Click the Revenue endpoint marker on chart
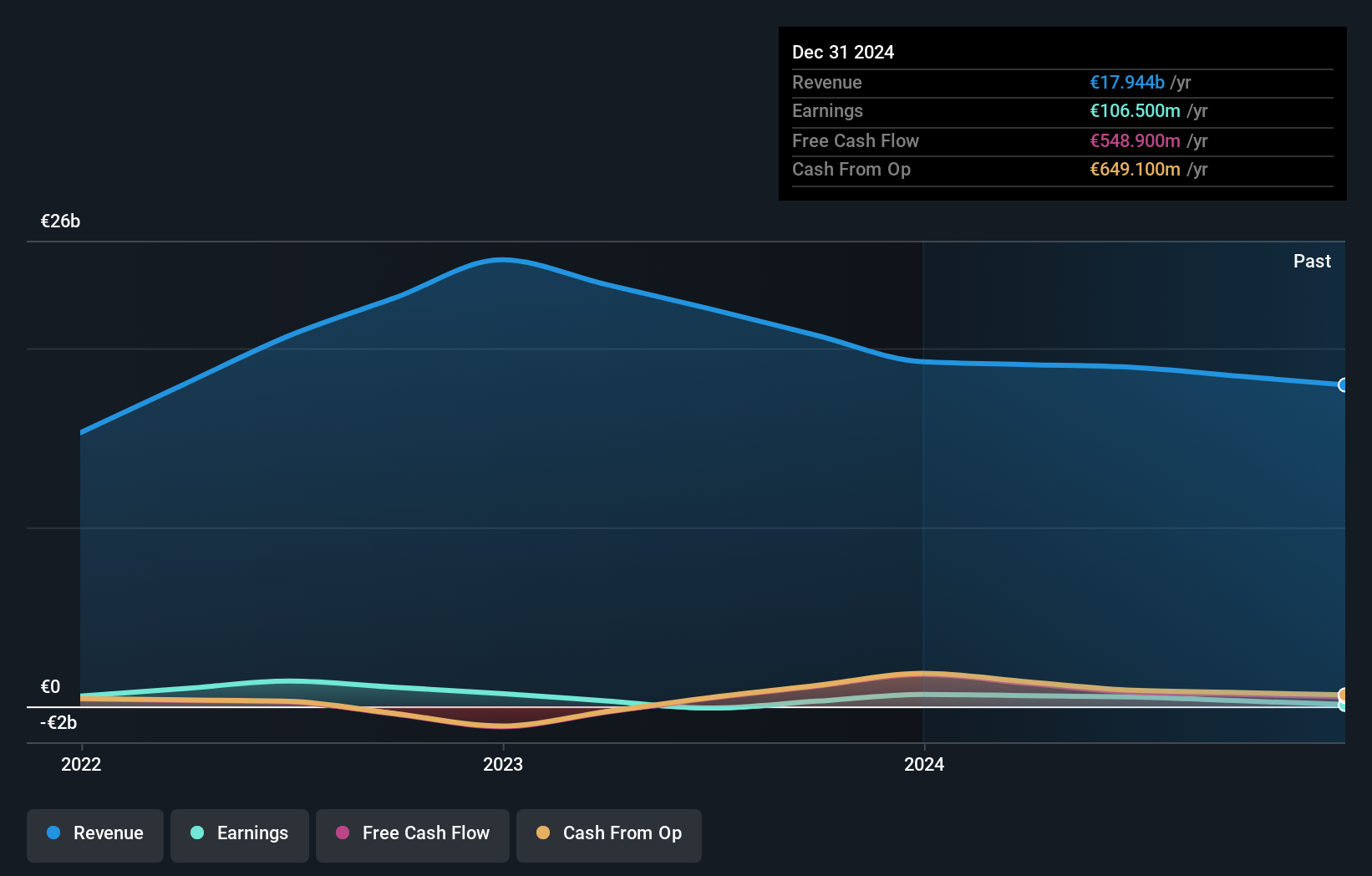The image size is (1372, 876). pos(1343,385)
